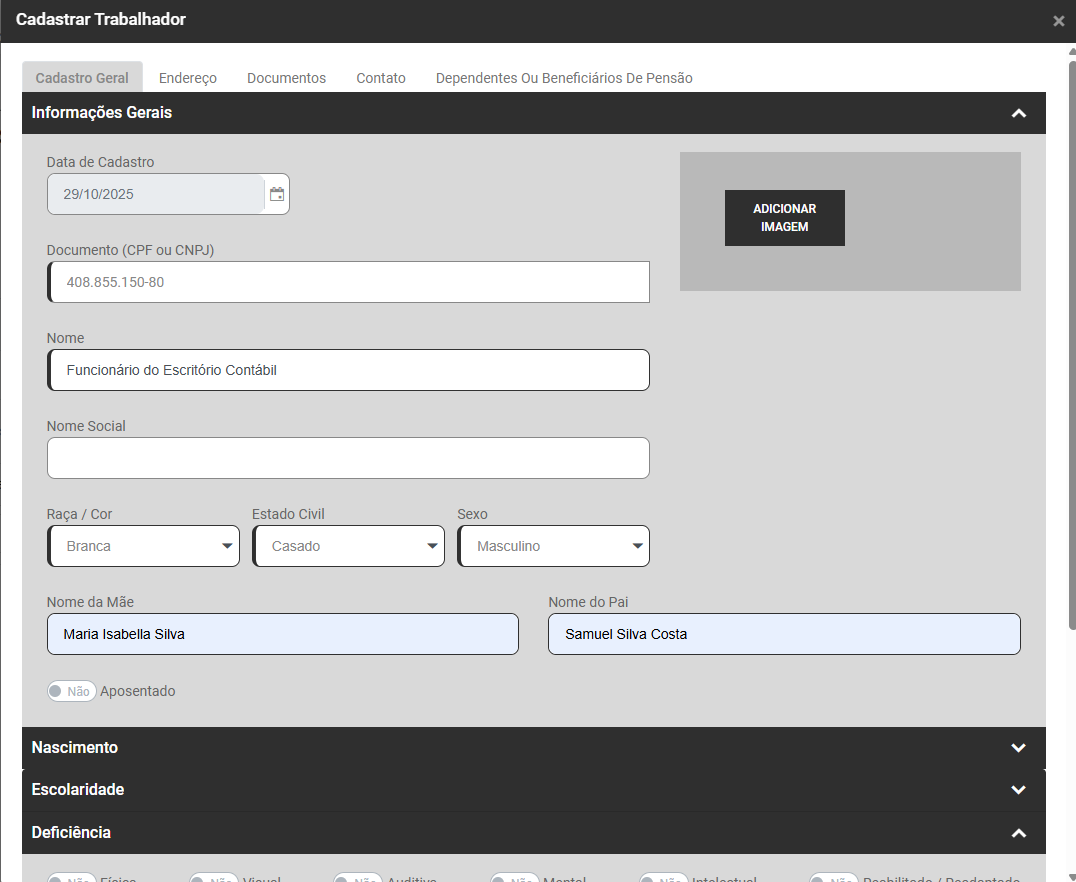Click the Adicionar Imagem button

click(785, 218)
